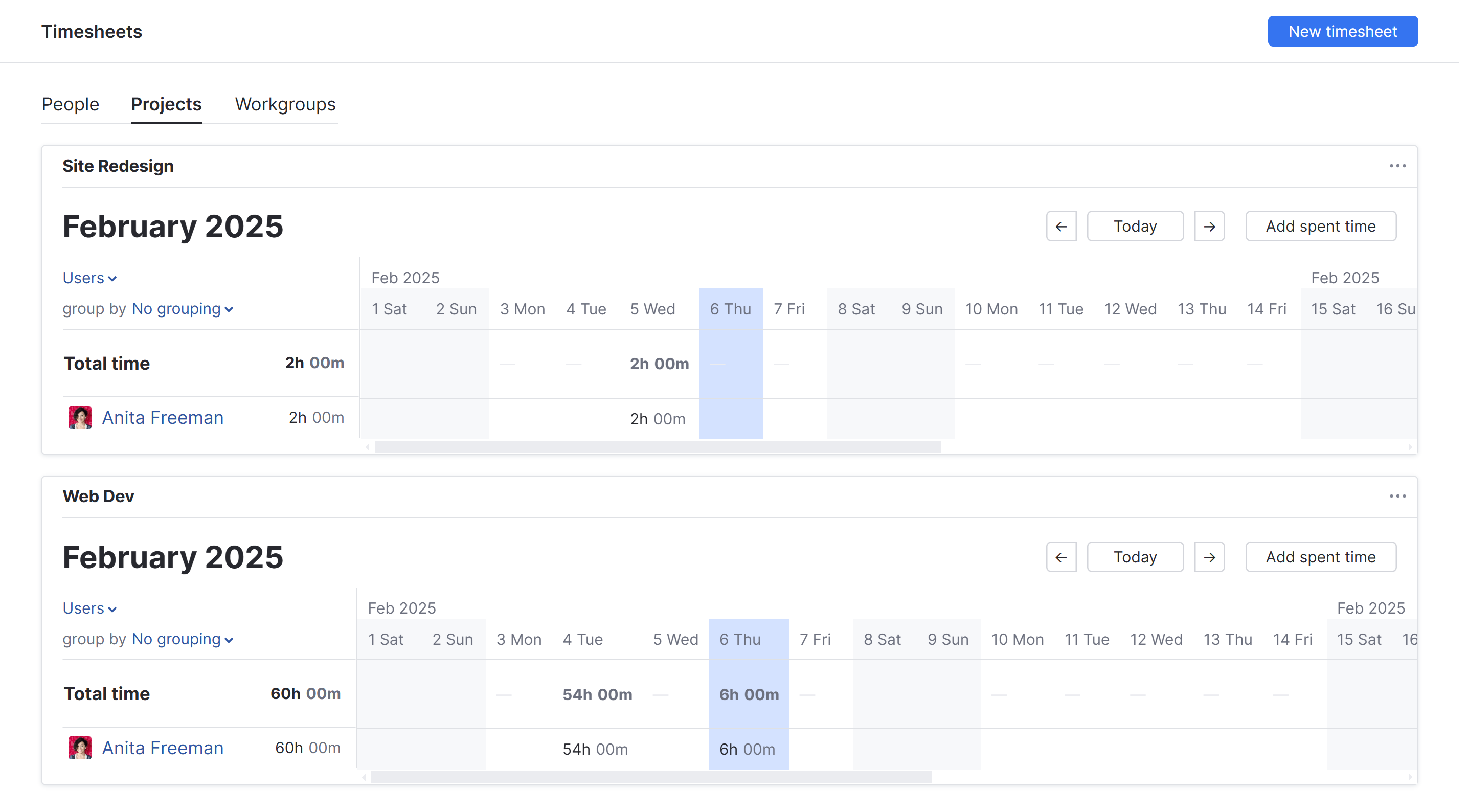Open the Users dropdown in Site Redesign
The image size is (1468, 812).
(x=89, y=278)
